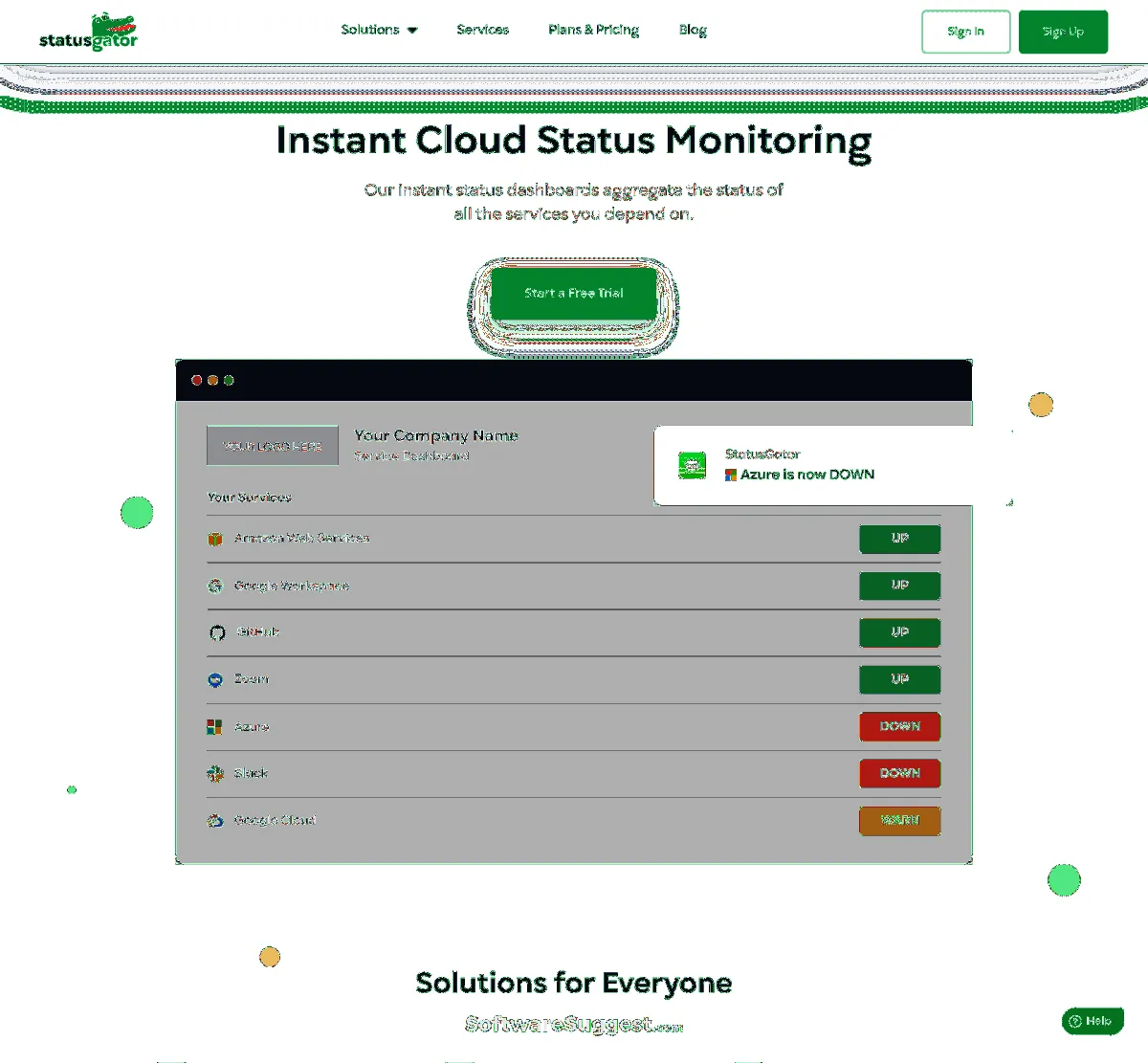Click 'Instant Cloud Status Monitoring' heading
Screen dimensions: 1148x1063
click(574, 141)
